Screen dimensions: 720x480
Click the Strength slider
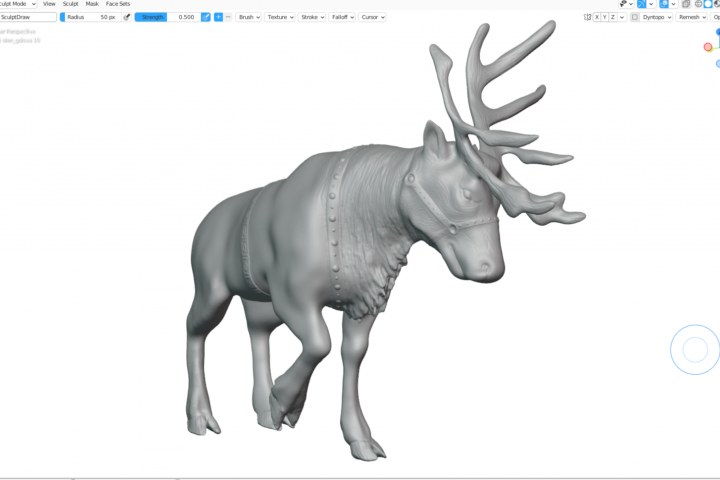coord(168,17)
